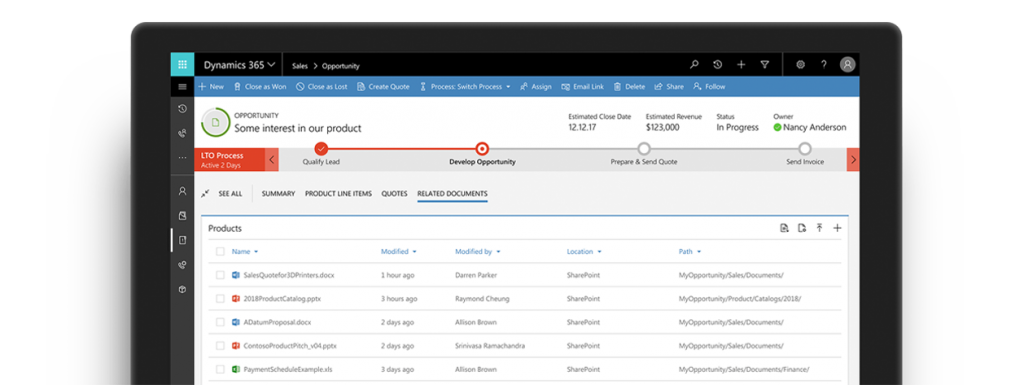This screenshot has width=1024, height=385.
Task: Click the help question mark icon
Action: 824,65
